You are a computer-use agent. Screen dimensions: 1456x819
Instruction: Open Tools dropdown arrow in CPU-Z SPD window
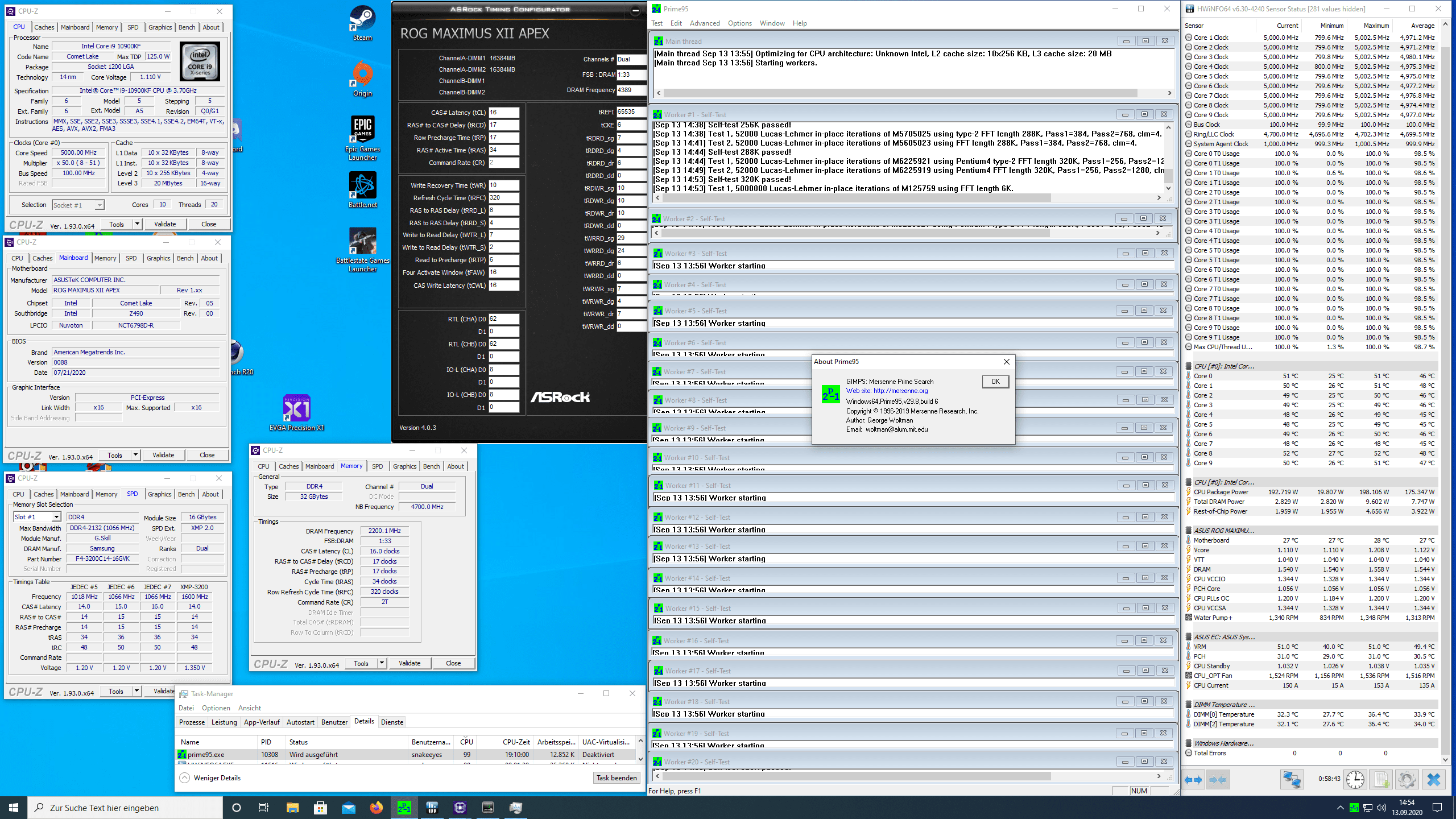136,691
